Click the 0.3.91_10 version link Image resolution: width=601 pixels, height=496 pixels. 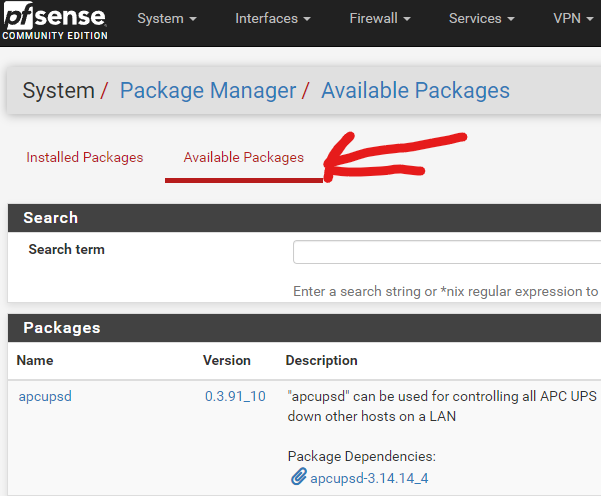[x=235, y=396]
